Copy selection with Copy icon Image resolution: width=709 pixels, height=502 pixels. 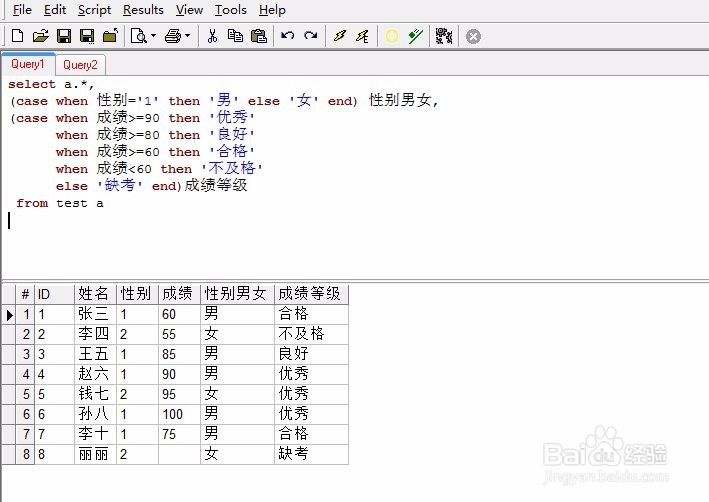(x=235, y=36)
